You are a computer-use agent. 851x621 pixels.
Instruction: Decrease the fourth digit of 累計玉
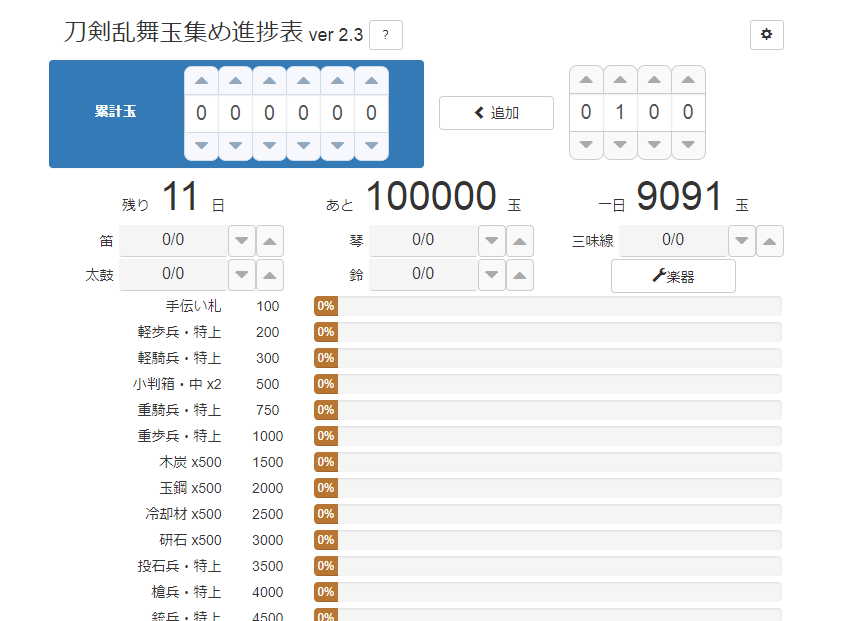[x=303, y=145]
